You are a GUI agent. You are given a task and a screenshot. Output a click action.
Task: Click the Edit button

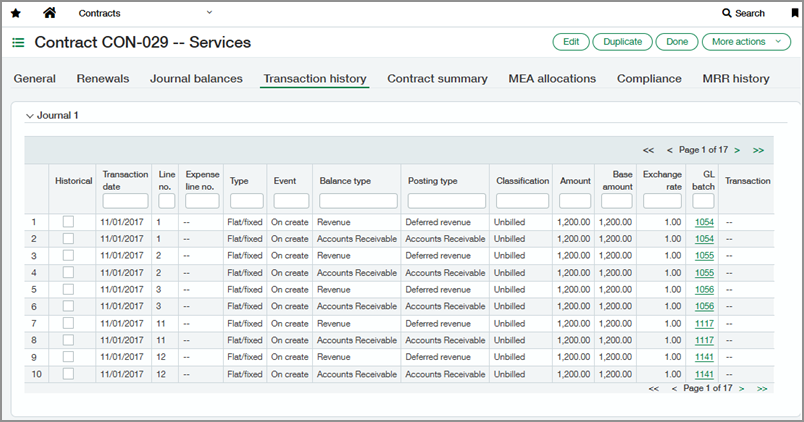pyautogui.click(x=570, y=42)
